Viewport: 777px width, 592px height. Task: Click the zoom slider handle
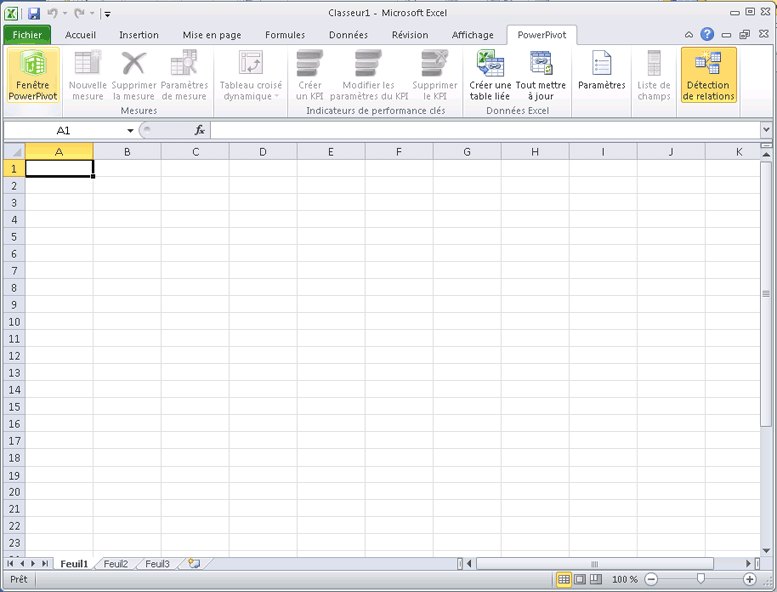701,579
